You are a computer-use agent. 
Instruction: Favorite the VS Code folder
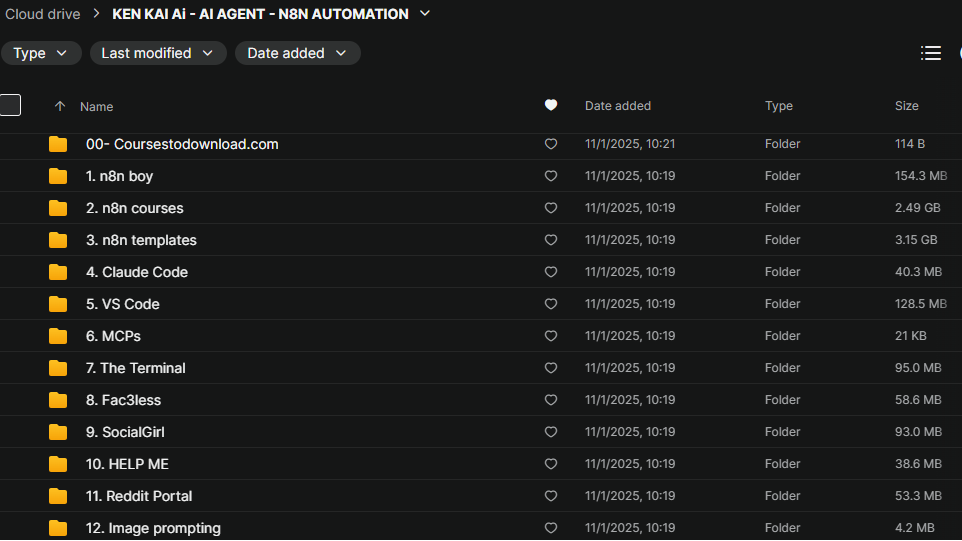tap(551, 304)
